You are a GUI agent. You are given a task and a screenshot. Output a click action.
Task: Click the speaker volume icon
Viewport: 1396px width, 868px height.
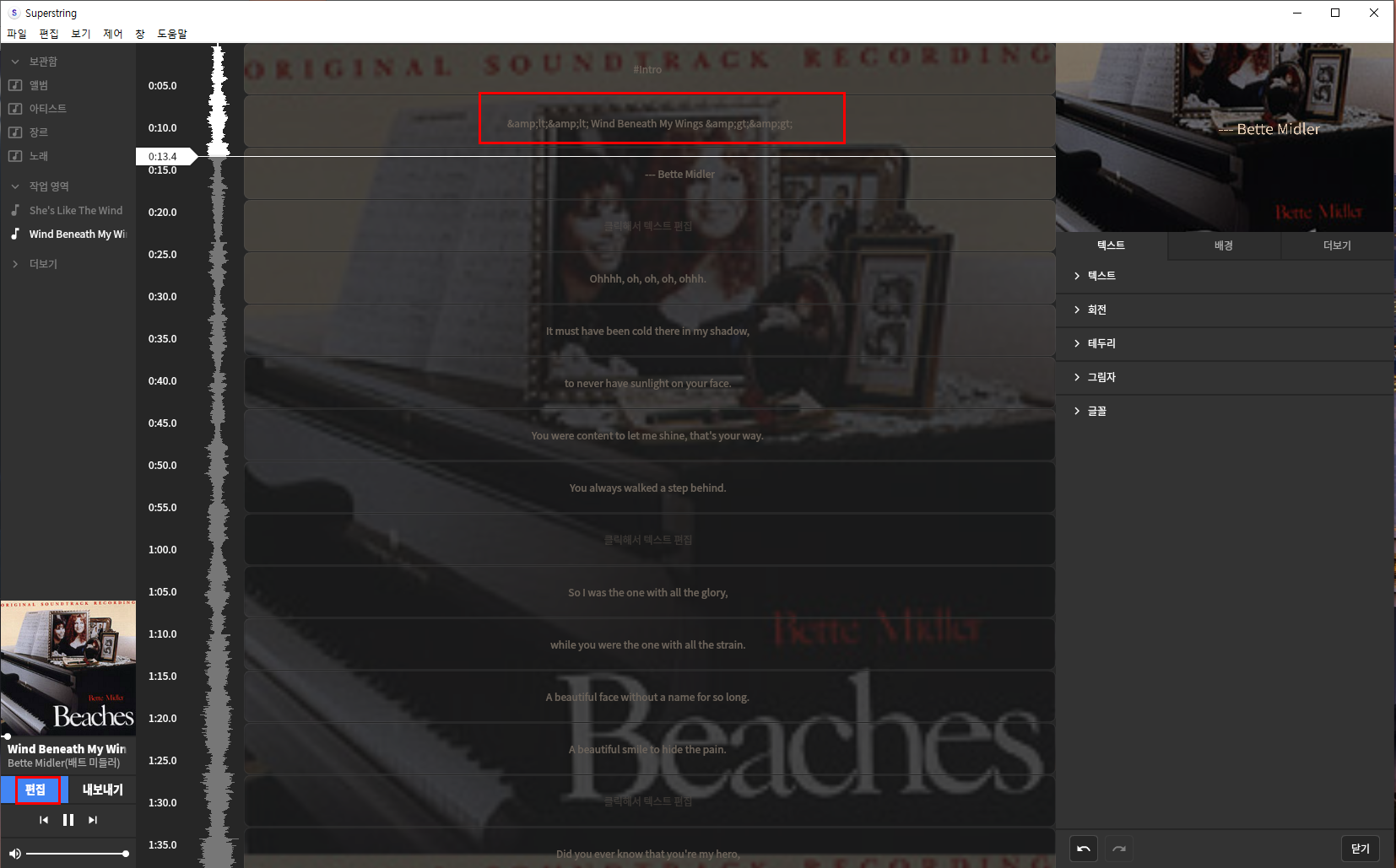coord(14,854)
